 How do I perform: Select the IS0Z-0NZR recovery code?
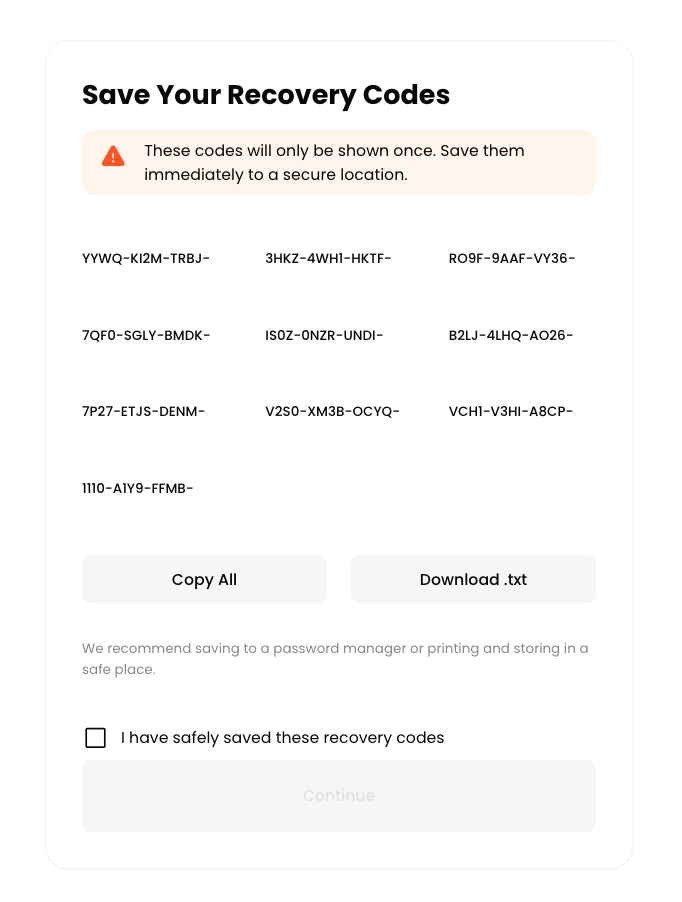click(x=324, y=335)
